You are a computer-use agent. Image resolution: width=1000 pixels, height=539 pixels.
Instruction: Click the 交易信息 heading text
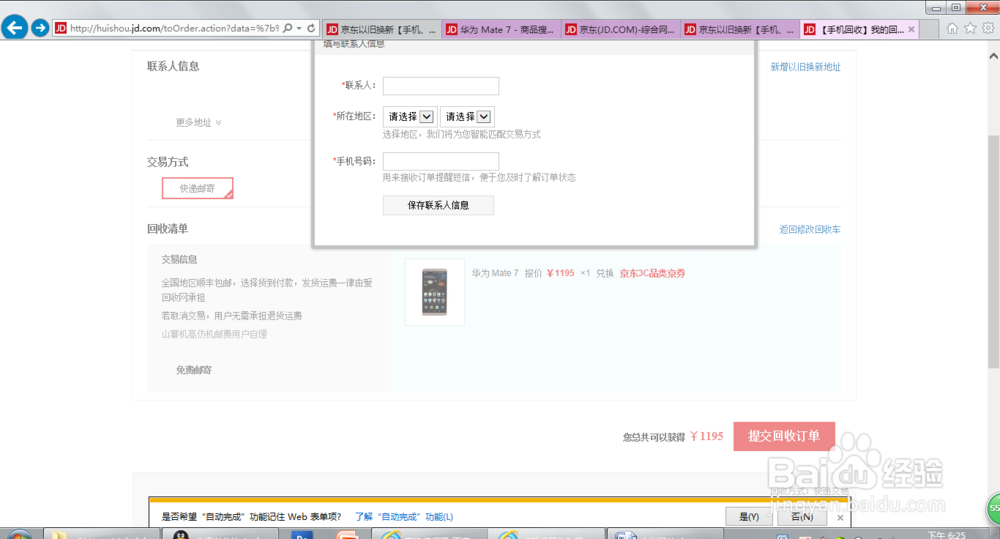click(179, 260)
